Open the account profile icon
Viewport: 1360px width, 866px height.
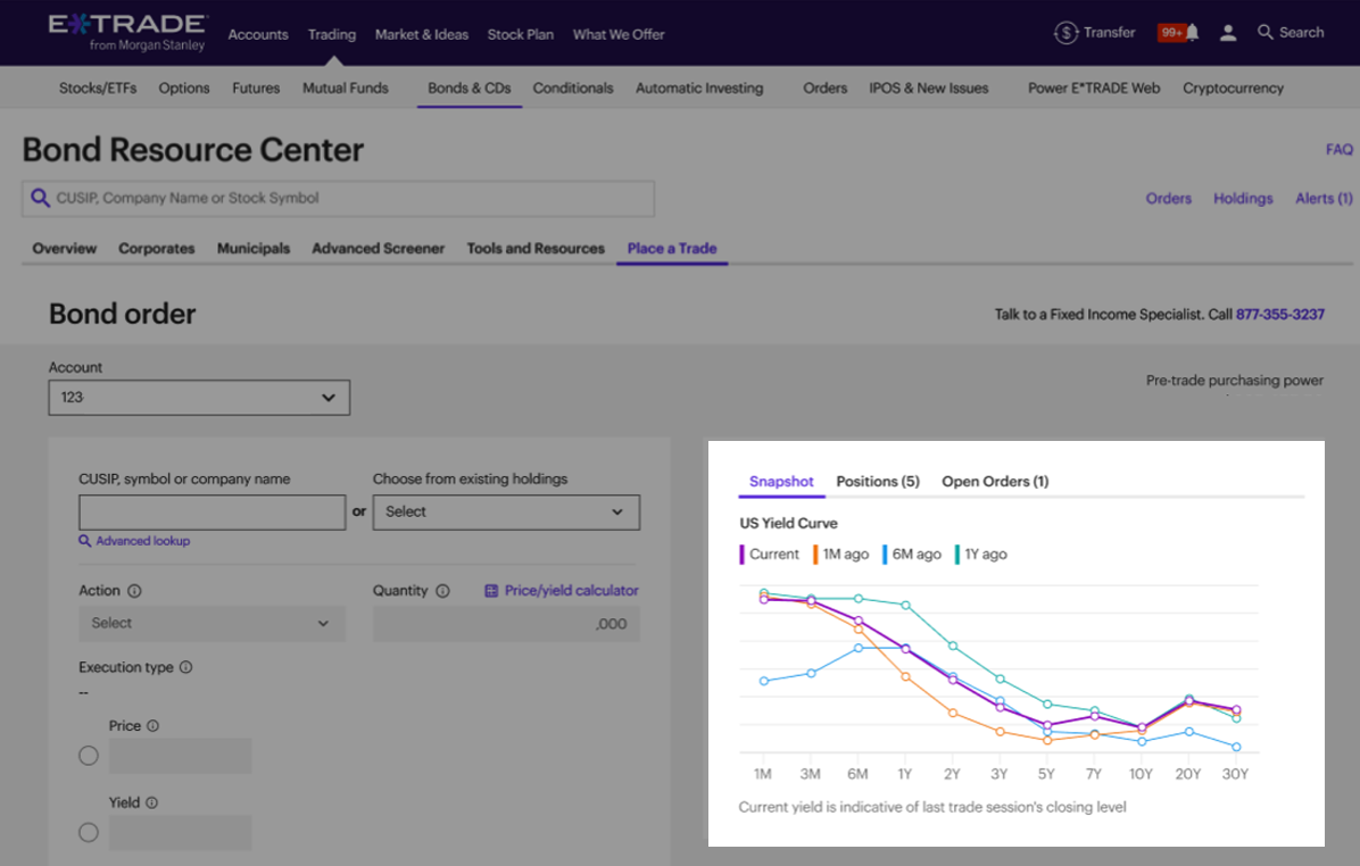pyautogui.click(x=1228, y=32)
